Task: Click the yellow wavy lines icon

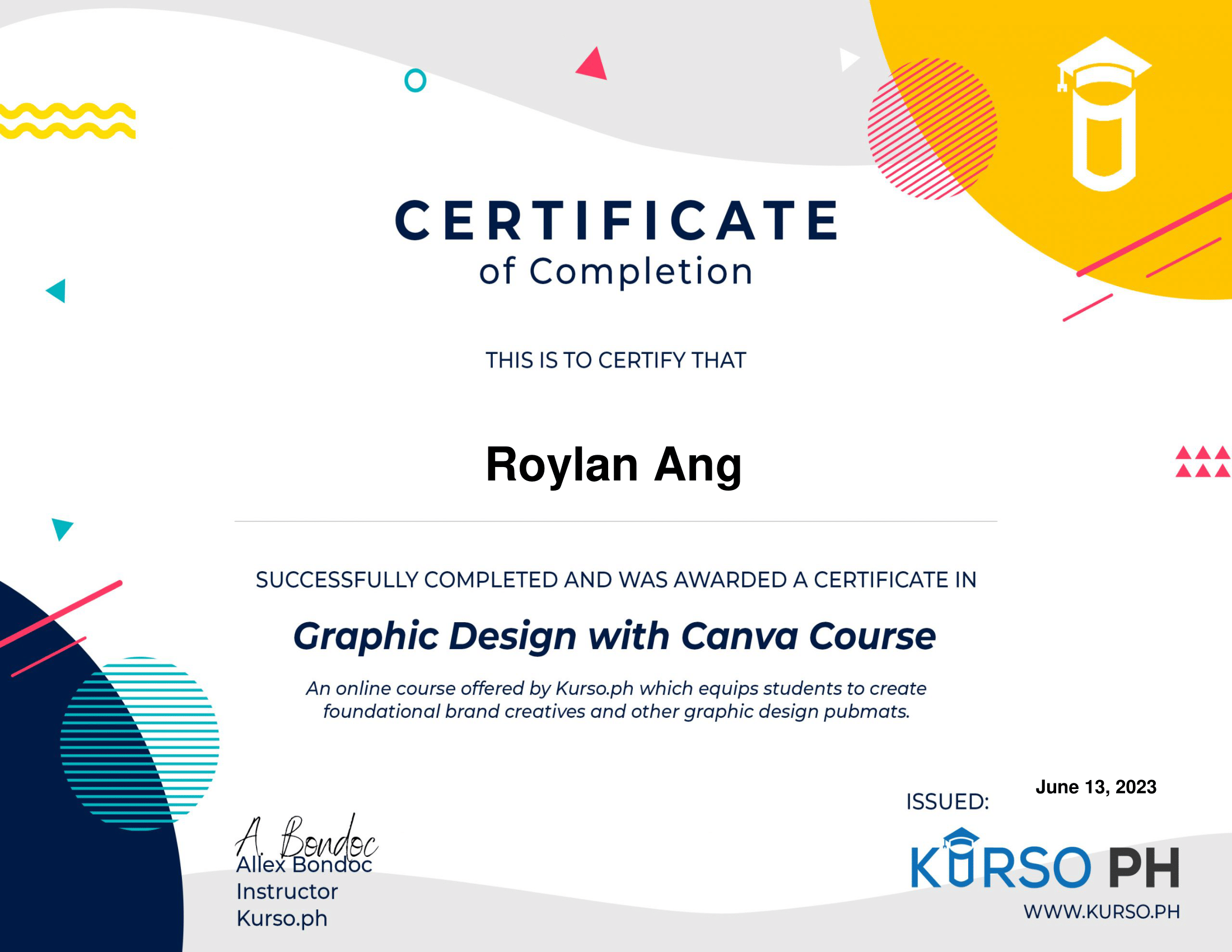Action: tap(68, 122)
